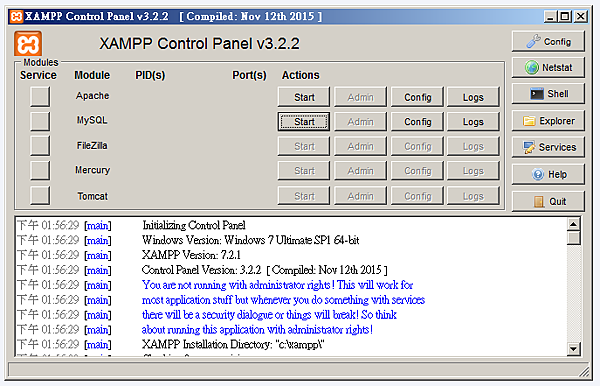
Task: Start the Mercury module
Action: (304, 171)
